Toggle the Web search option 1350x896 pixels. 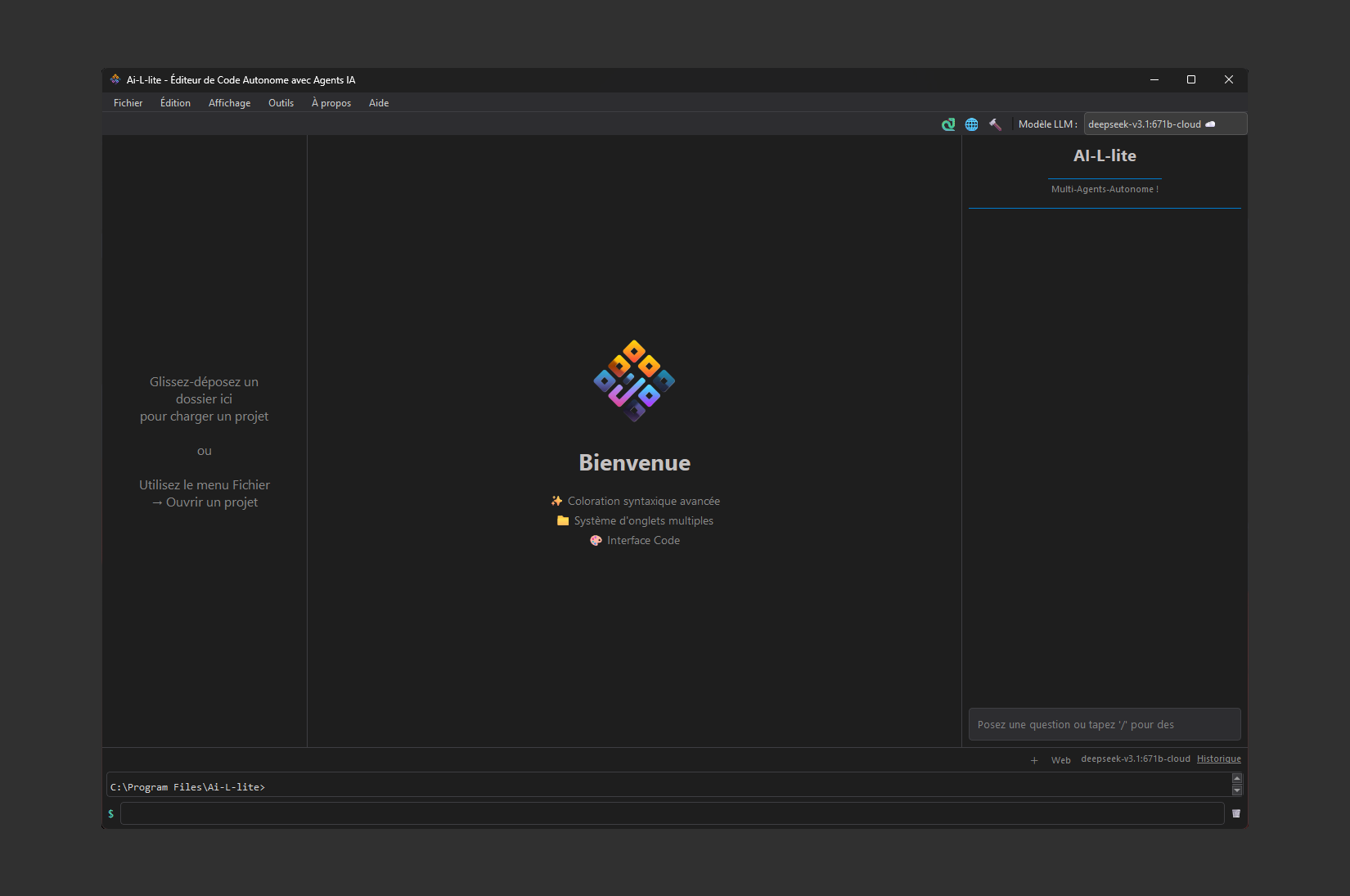(1060, 760)
